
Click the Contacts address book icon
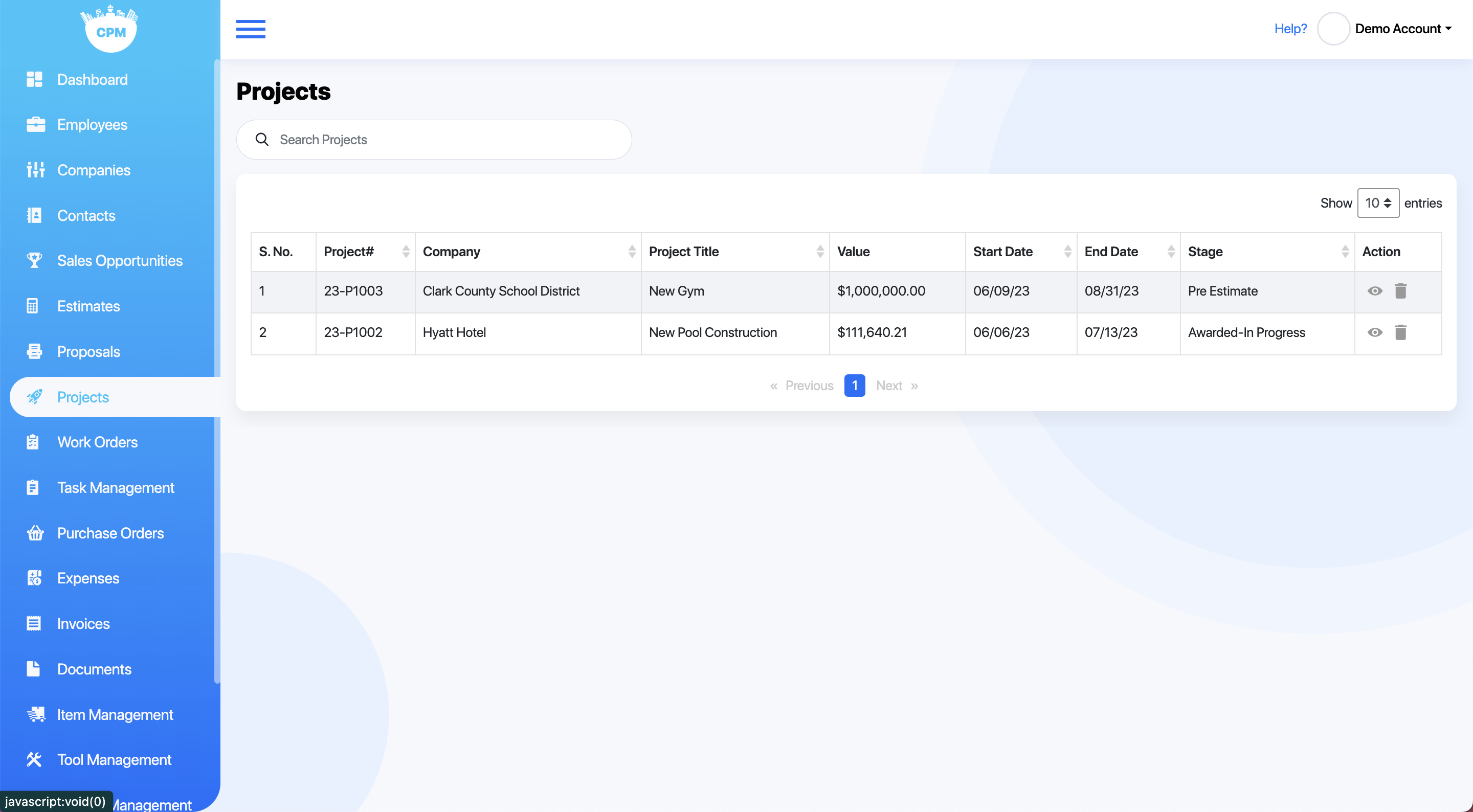pos(34,216)
